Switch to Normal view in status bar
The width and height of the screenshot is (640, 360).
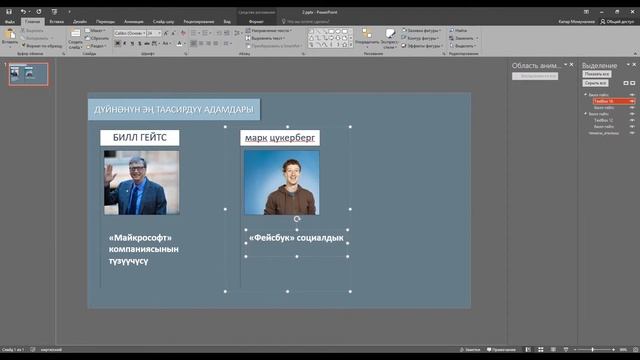tap(528, 350)
